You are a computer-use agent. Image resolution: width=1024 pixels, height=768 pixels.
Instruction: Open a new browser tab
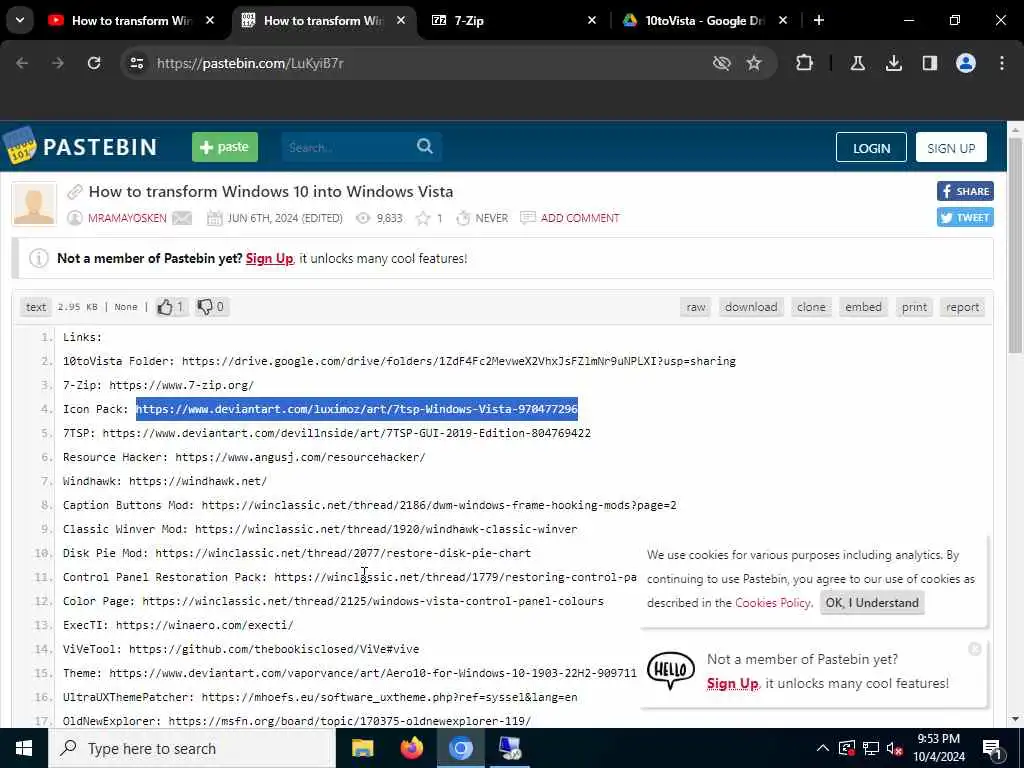pyautogui.click(x=819, y=21)
